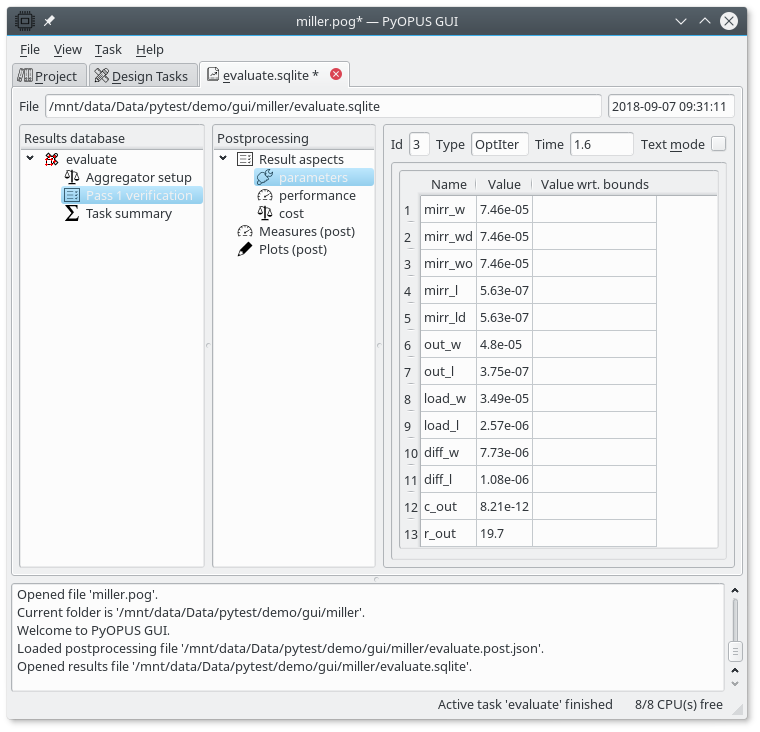The width and height of the screenshot is (760, 732).
Task: Click the scales icon beside cost
Action: point(265,213)
